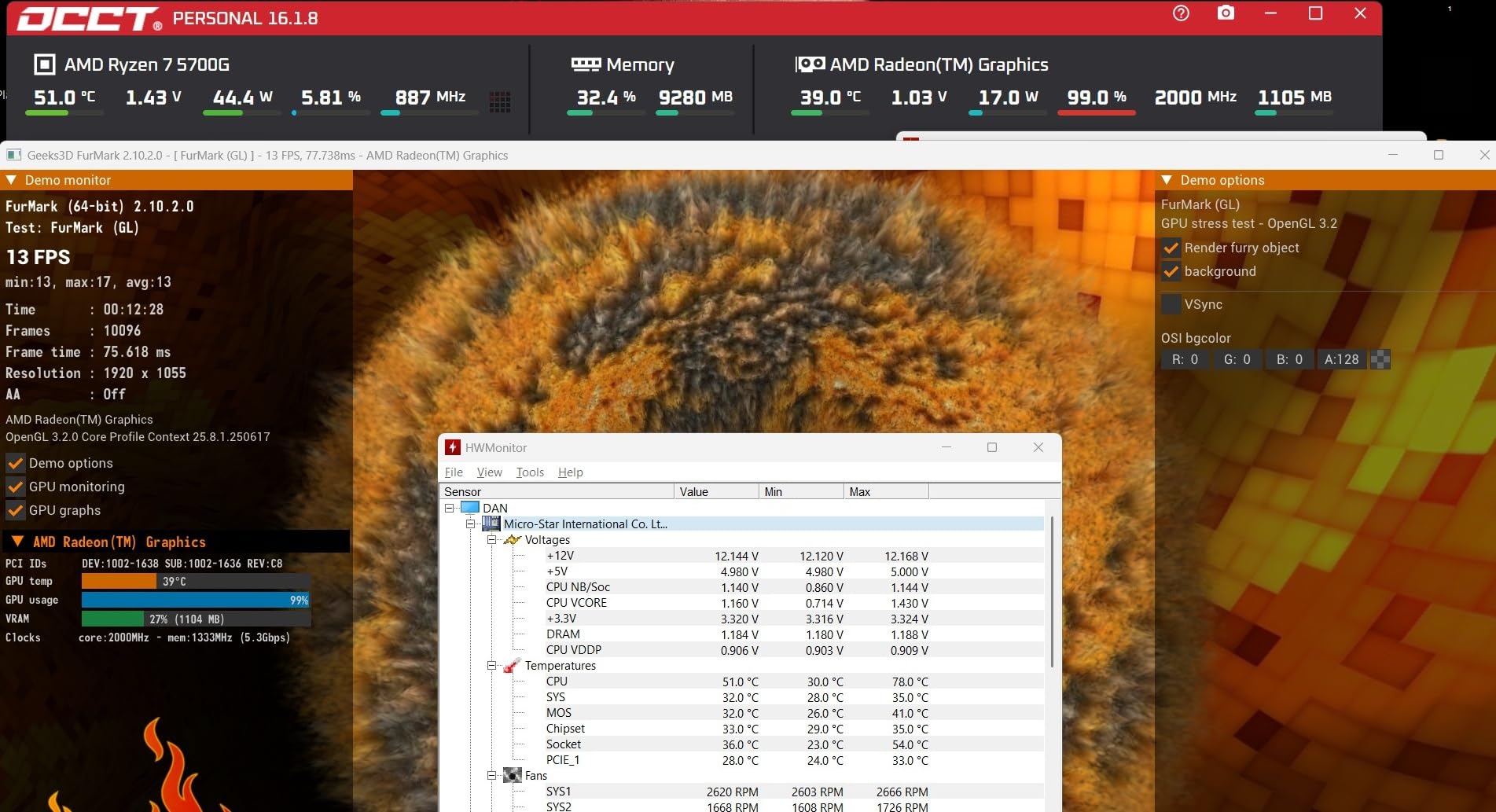Screen dimensions: 1496x812
Task: Click the OSI bgcolor A:128 value field
Action: coord(1341,359)
